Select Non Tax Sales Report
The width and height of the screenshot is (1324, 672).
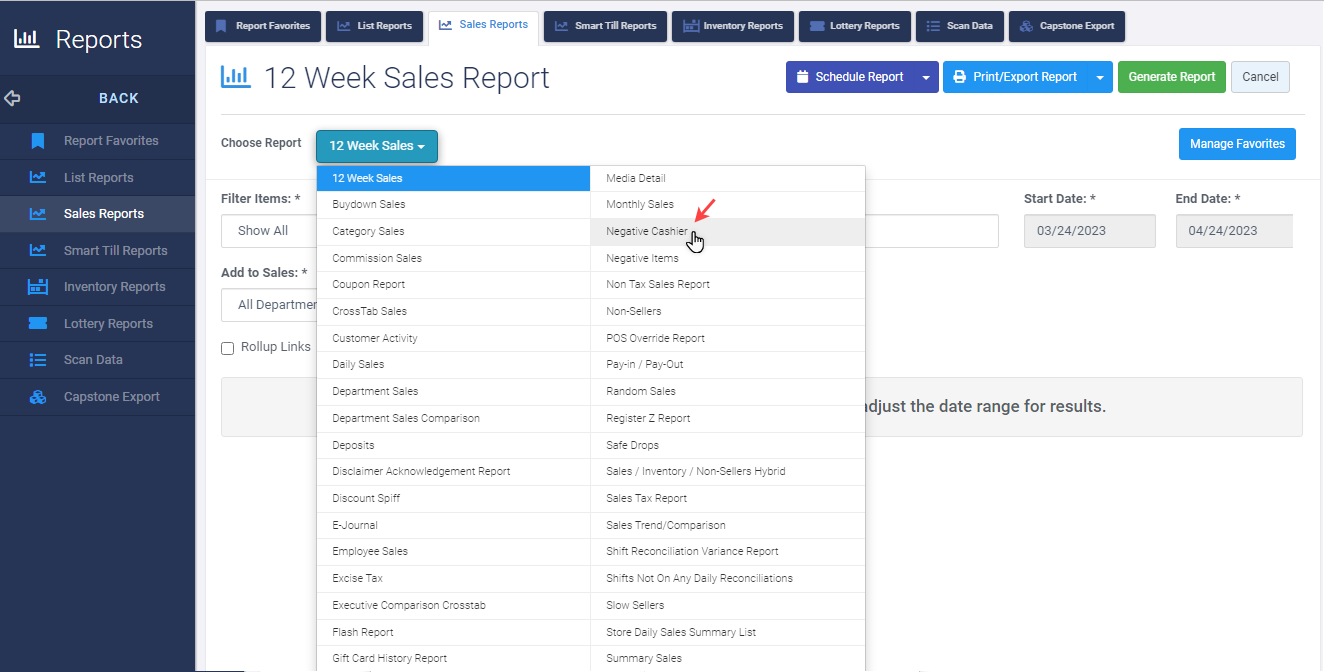[728, 285]
